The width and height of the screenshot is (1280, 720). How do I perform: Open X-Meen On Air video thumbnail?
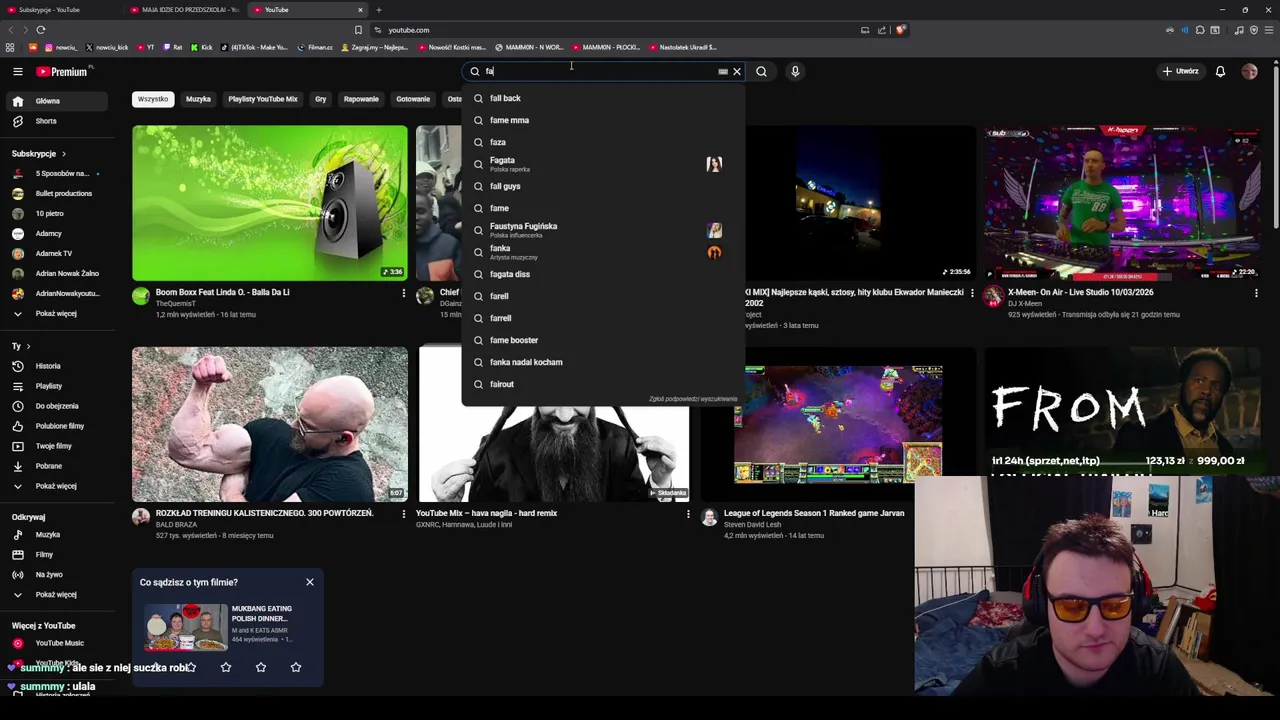pyautogui.click(x=1121, y=203)
